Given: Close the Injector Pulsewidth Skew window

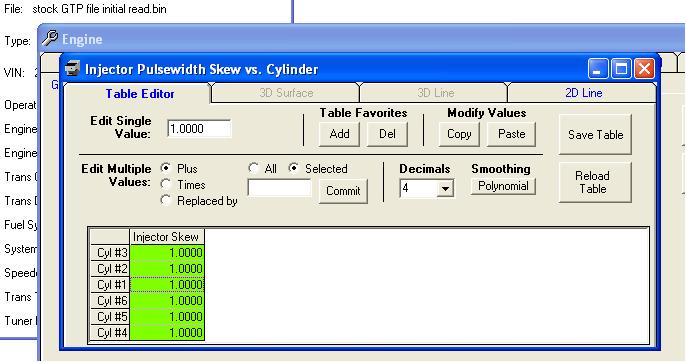Looking at the screenshot, I should point(644,69).
